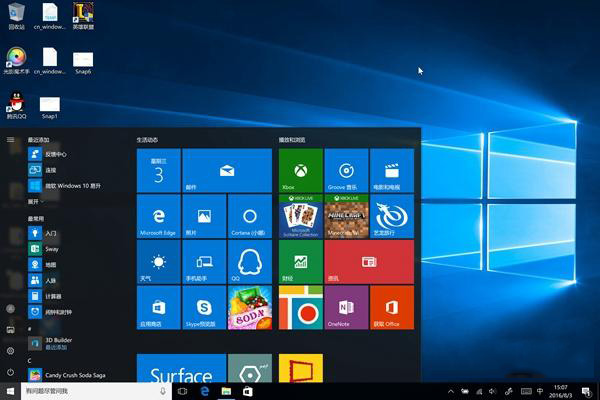Screen dimensions: 600x400
Task: Open the calendar tile showing 3
Action: pos(158,170)
